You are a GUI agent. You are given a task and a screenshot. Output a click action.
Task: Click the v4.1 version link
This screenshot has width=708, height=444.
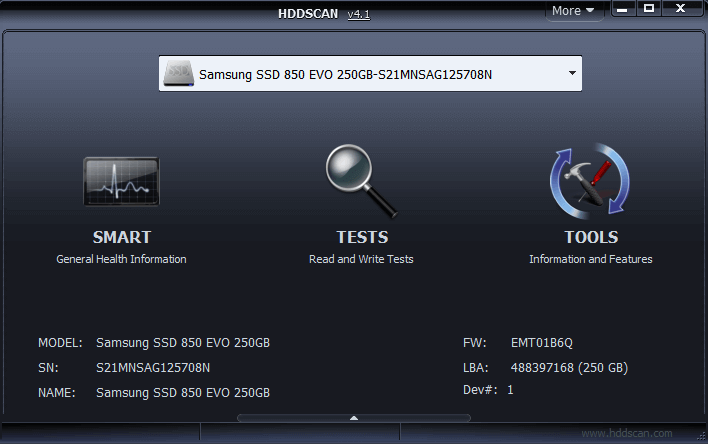[359, 14]
